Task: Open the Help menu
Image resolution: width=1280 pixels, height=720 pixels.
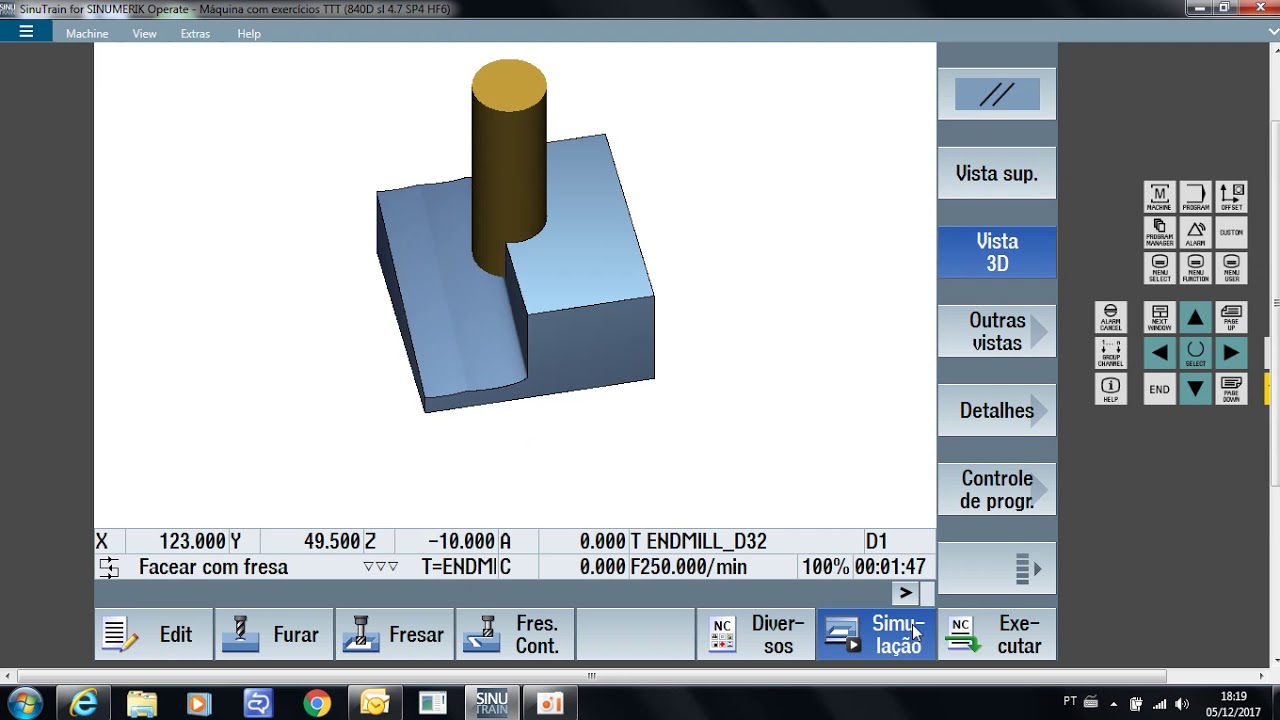Action: [249, 33]
